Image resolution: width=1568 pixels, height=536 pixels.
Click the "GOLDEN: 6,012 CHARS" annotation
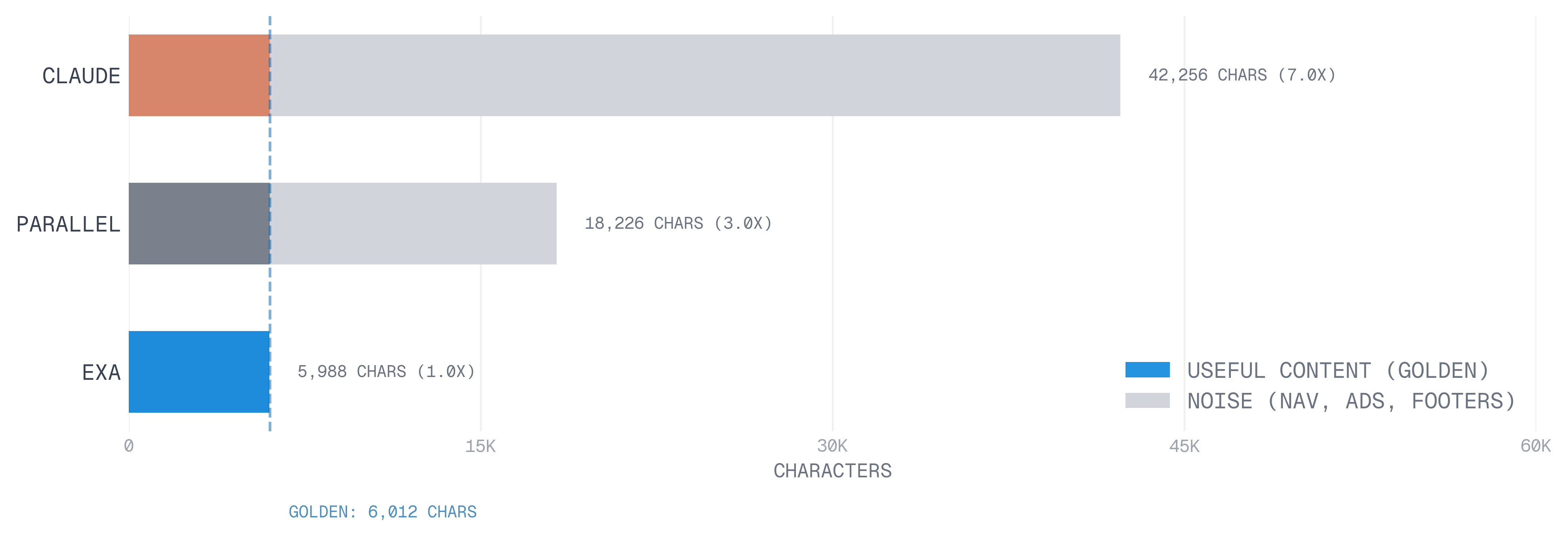(x=382, y=512)
